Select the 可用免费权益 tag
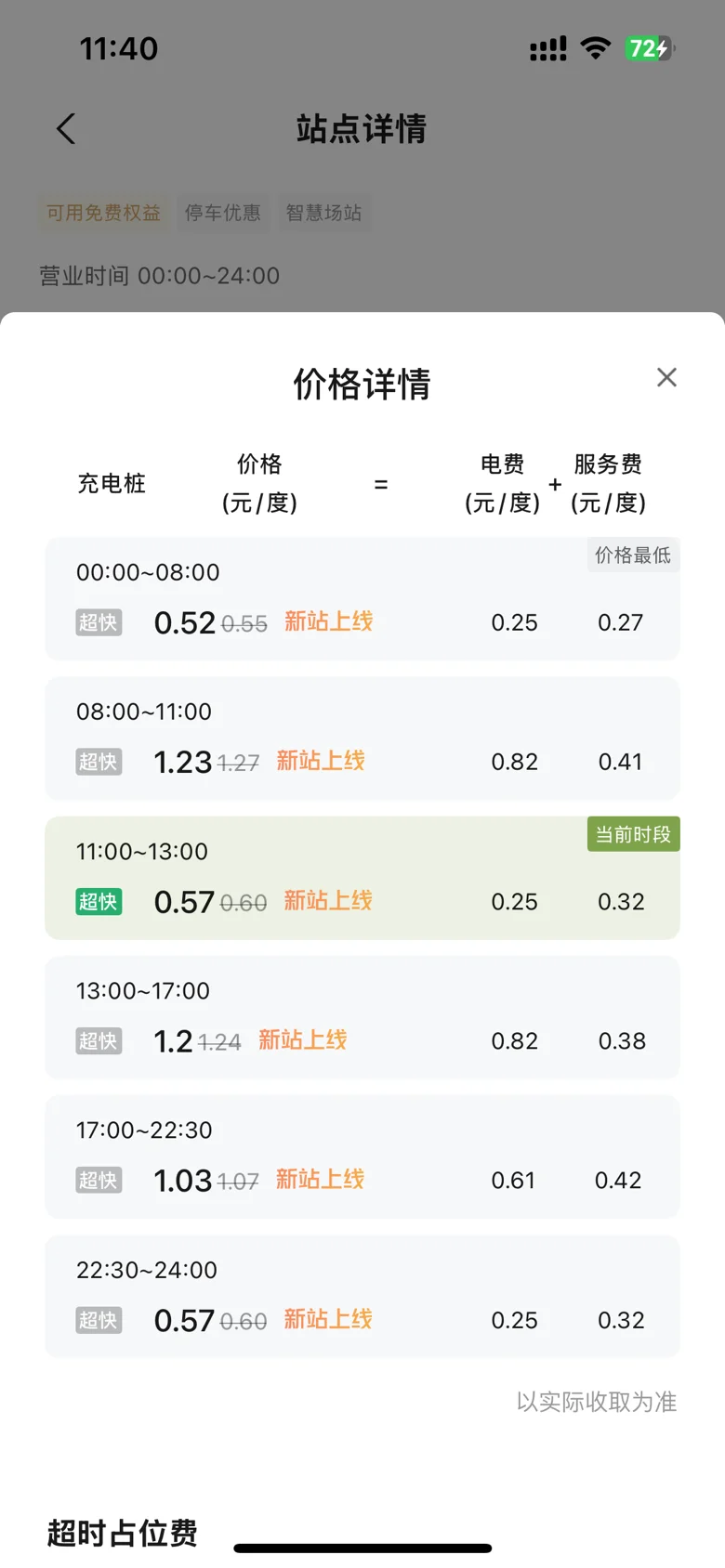725x1568 pixels. click(x=103, y=213)
